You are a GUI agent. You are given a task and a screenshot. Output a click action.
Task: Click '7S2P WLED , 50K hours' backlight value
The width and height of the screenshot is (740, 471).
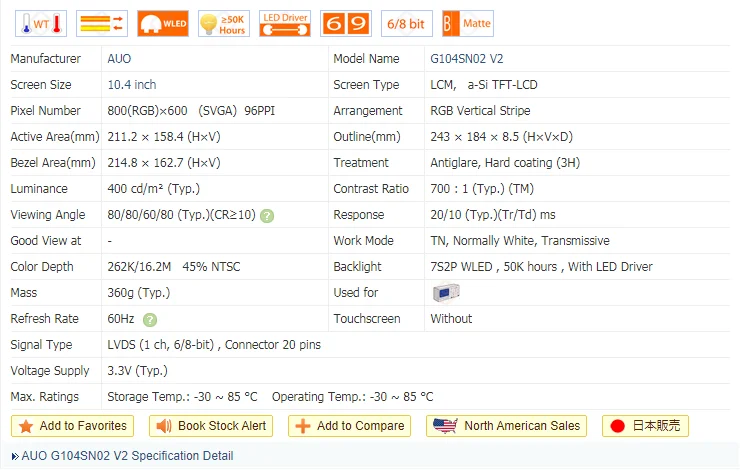494,267
